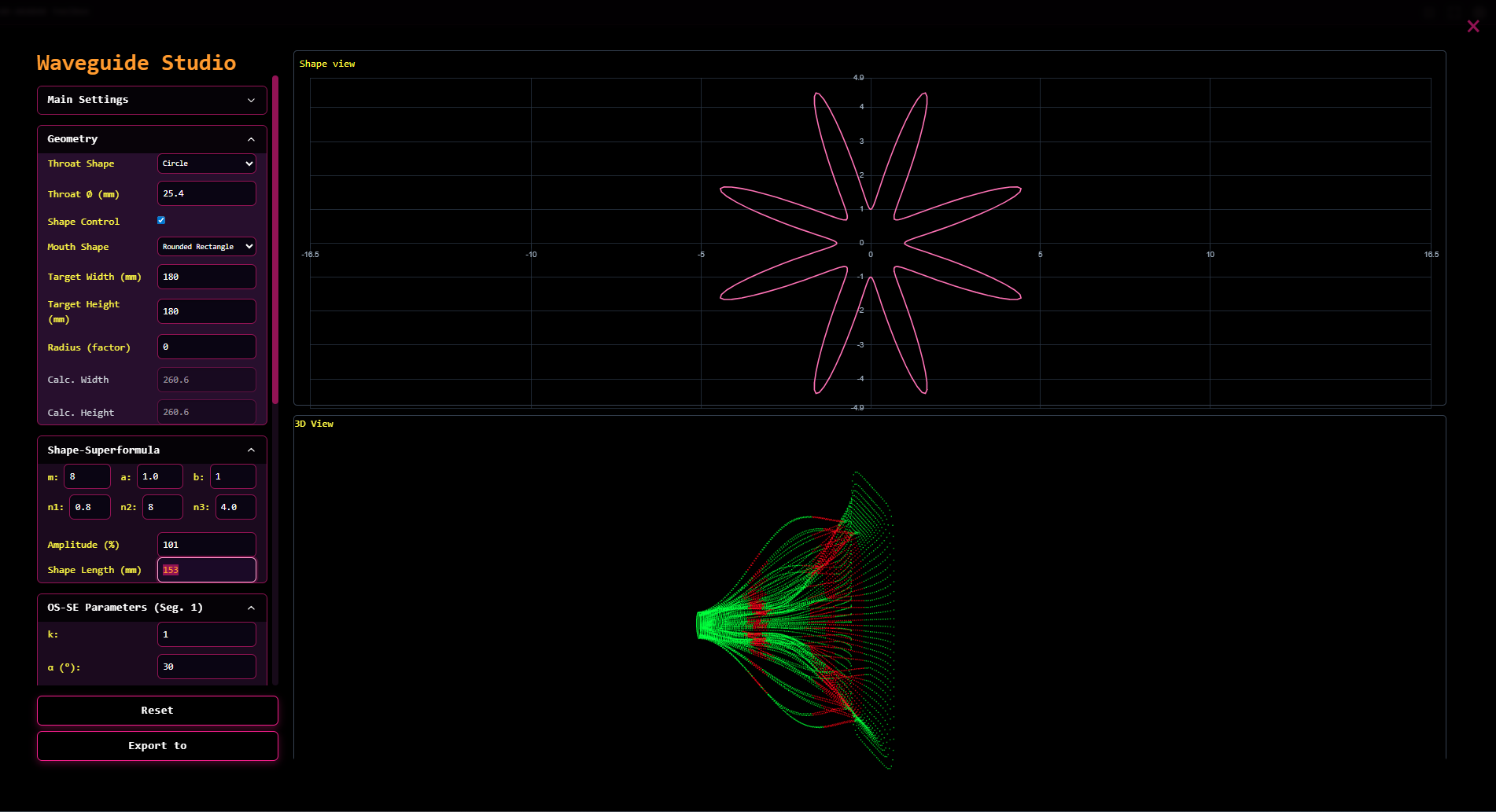Open the Throat Shape dropdown
This screenshot has width=1496, height=812.
coord(207,164)
